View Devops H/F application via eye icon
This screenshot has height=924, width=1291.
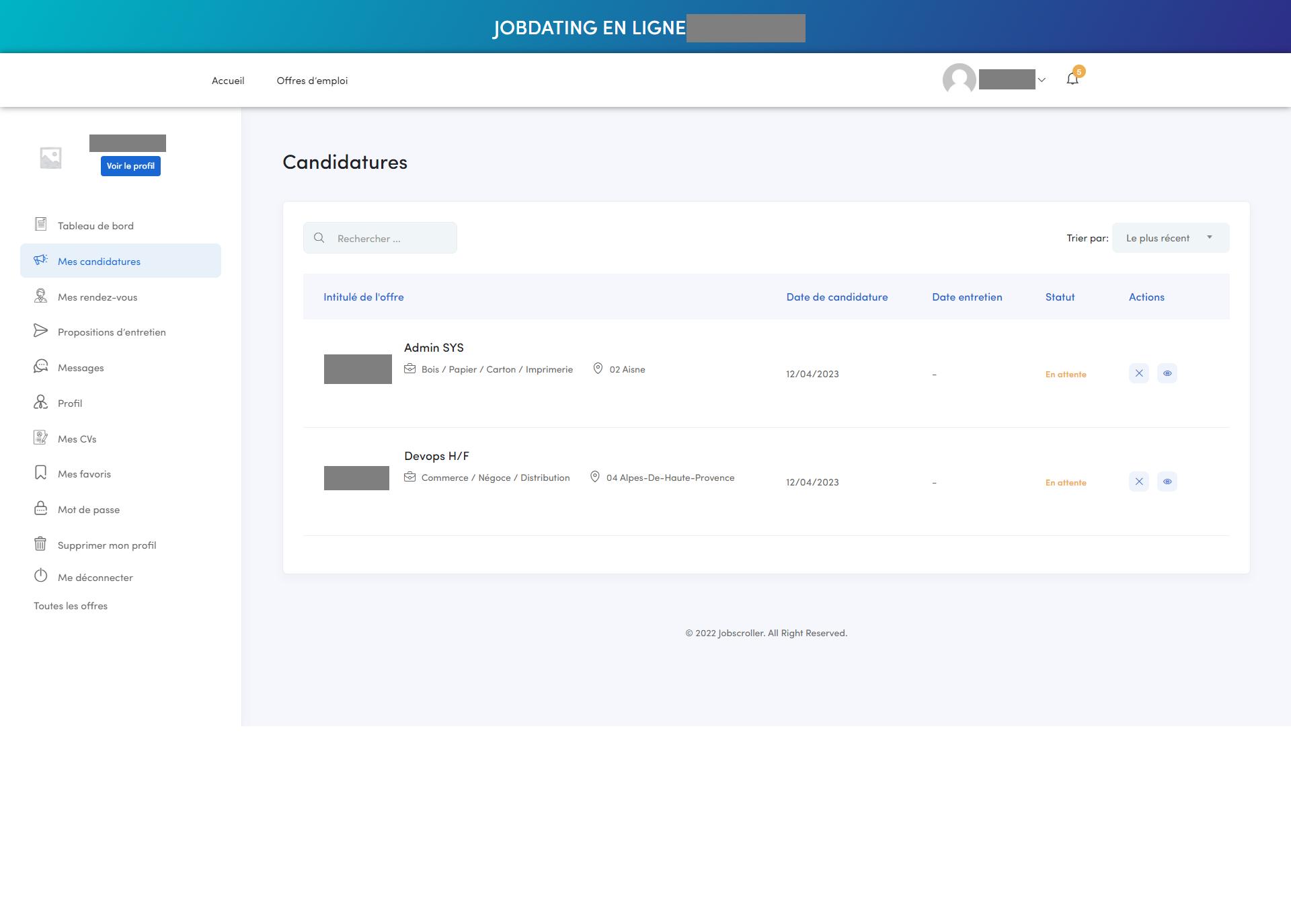pos(1167,482)
